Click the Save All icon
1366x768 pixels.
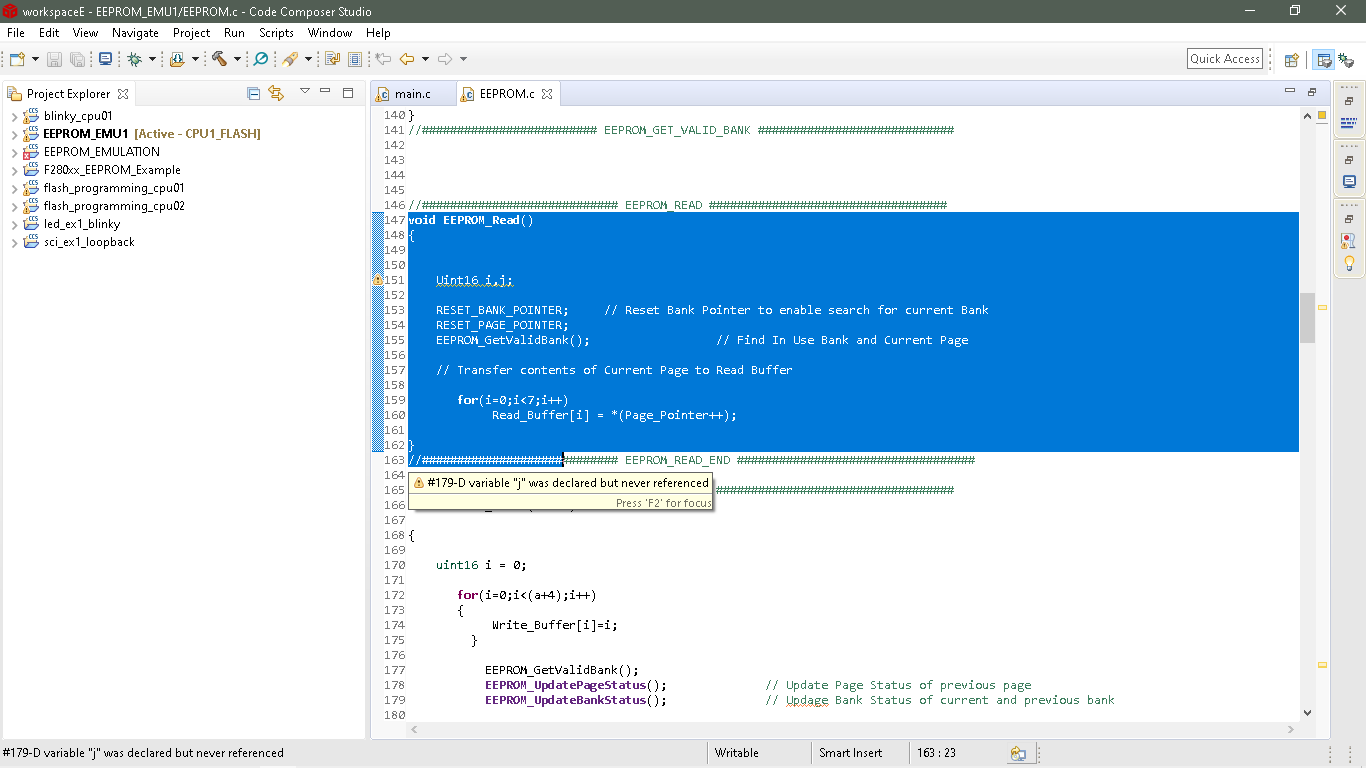77,58
